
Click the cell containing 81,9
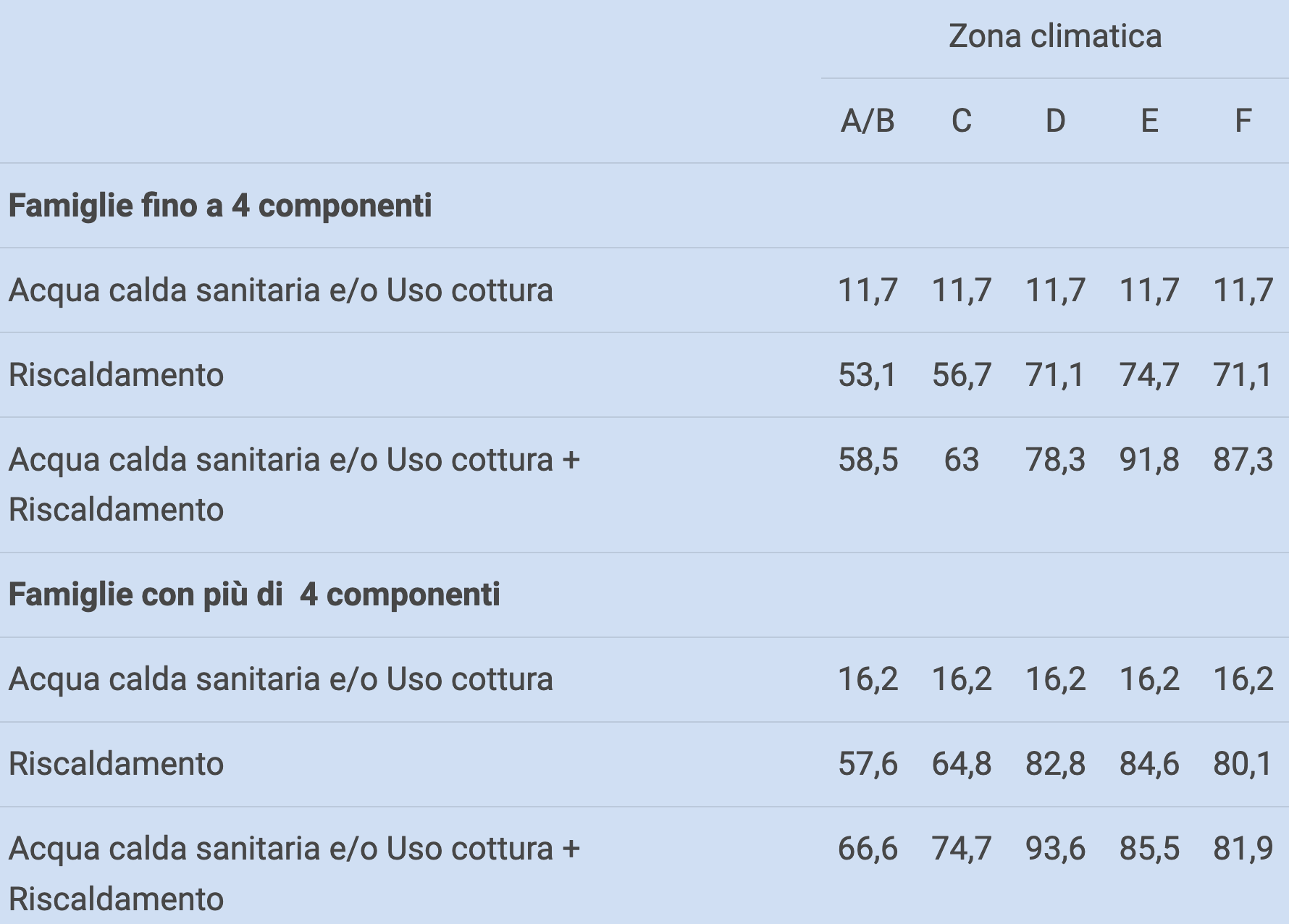click(1243, 849)
